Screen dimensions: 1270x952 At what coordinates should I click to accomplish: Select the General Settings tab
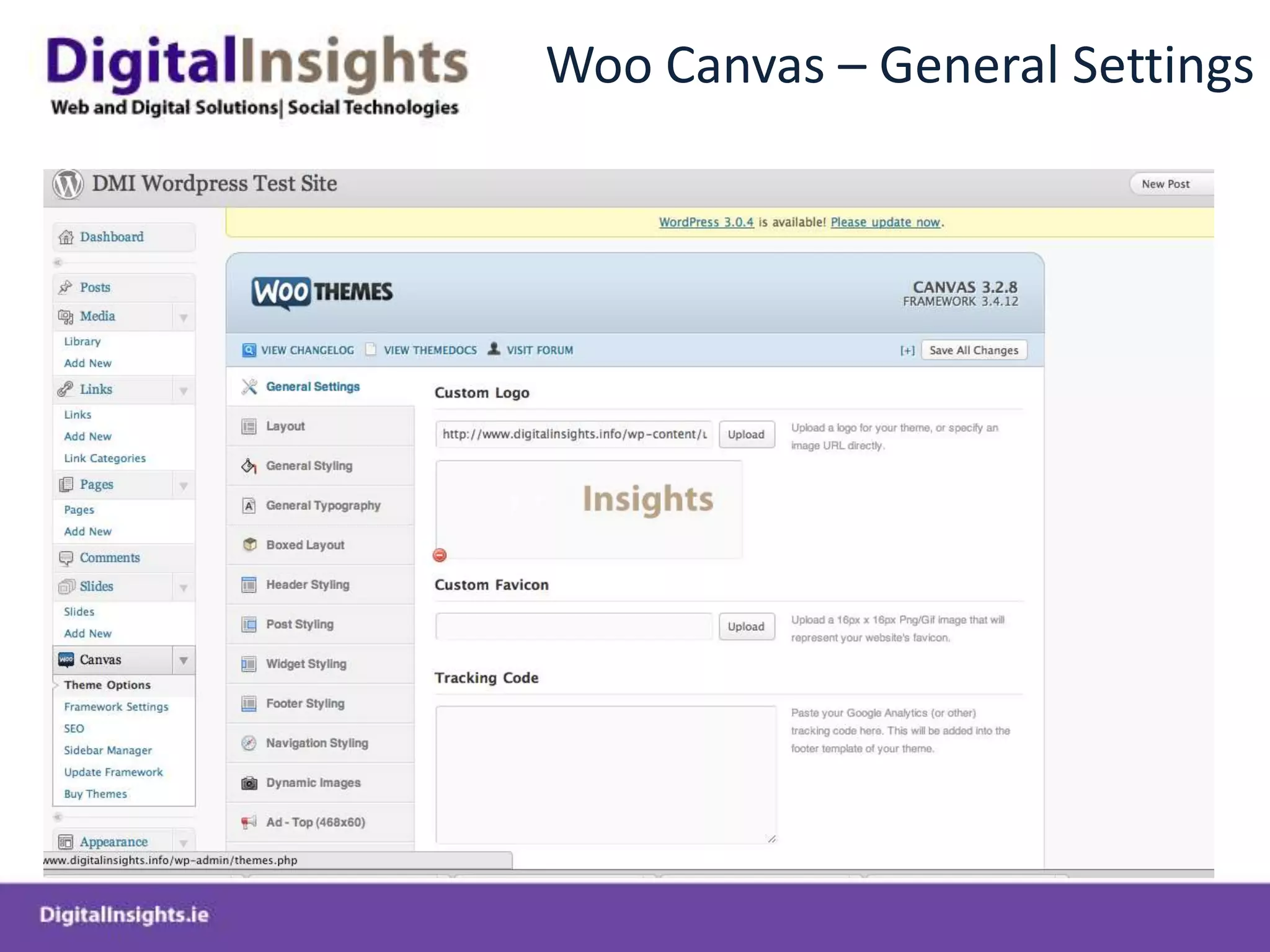tap(321, 387)
